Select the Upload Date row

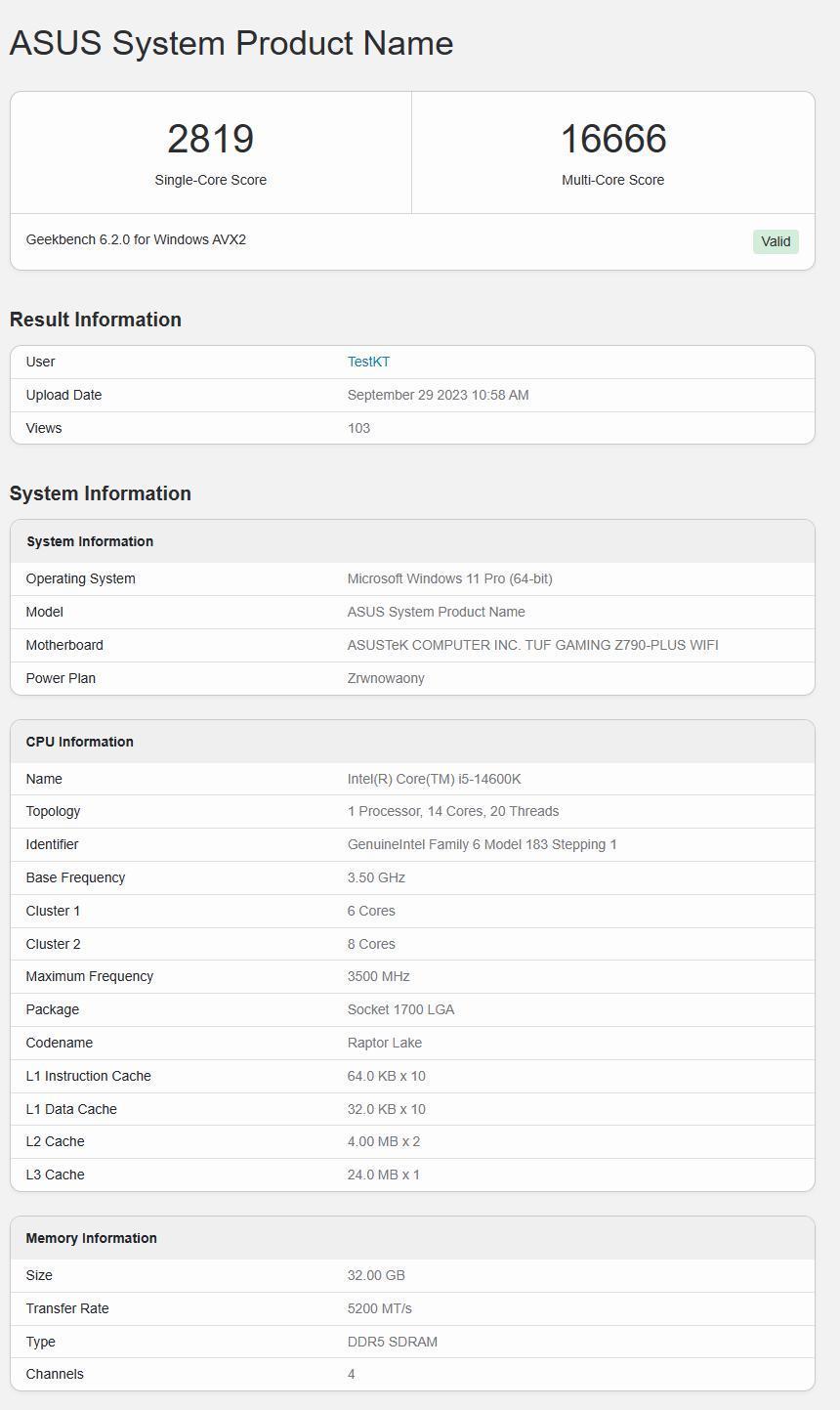438,395
